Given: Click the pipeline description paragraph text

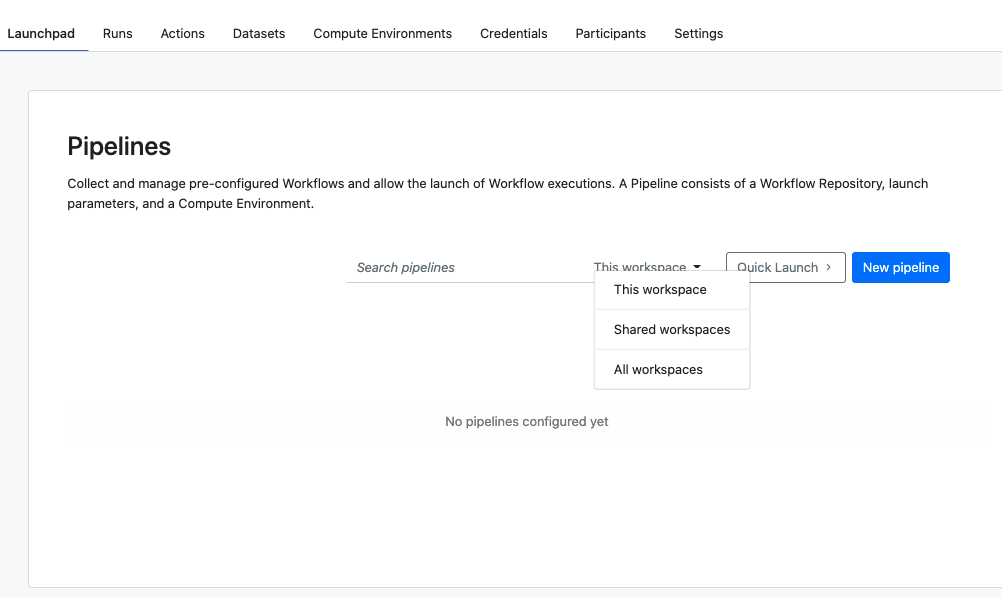Looking at the screenshot, I should (497, 194).
